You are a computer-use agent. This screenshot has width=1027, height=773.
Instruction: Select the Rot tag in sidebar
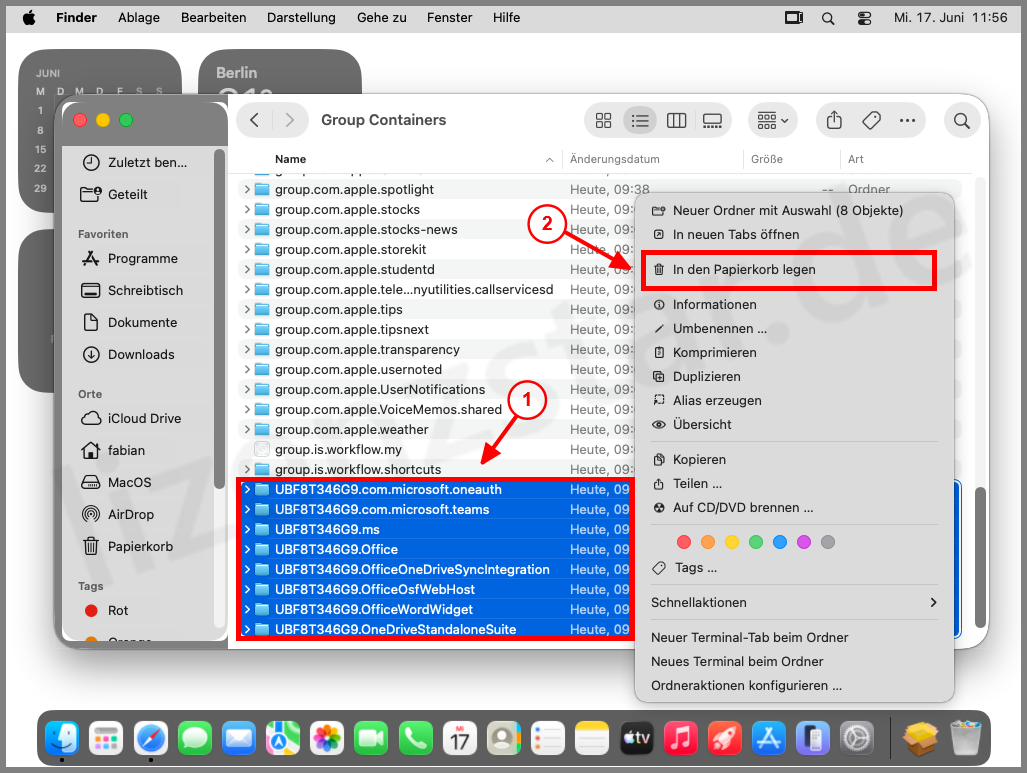[x=106, y=611]
